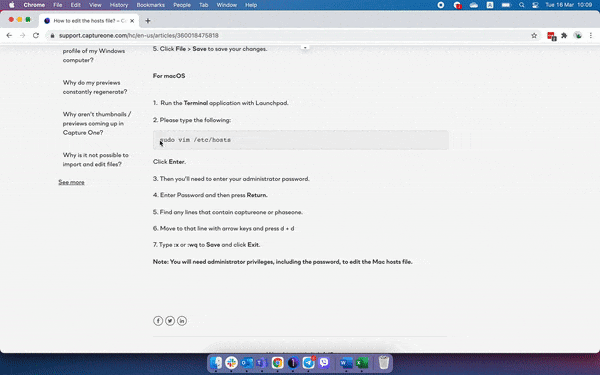Click the 'Run the Terminal application with Launchpad' step
Viewport: 600px width, 375px height.
pyautogui.click(x=221, y=103)
